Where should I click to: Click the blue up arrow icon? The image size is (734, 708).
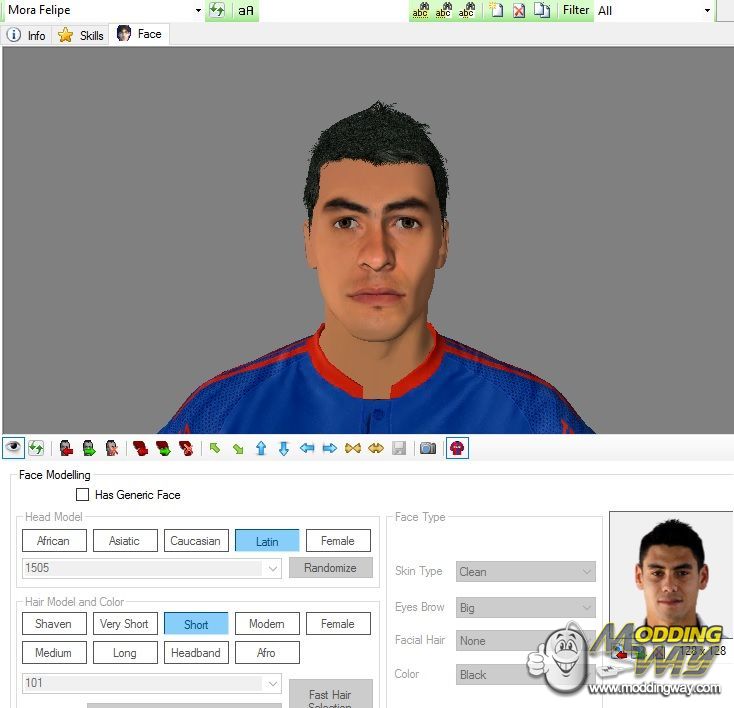coord(261,448)
